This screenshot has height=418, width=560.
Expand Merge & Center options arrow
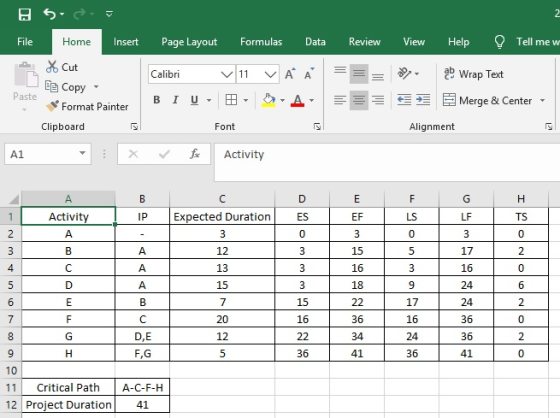(x=542, y=100)
